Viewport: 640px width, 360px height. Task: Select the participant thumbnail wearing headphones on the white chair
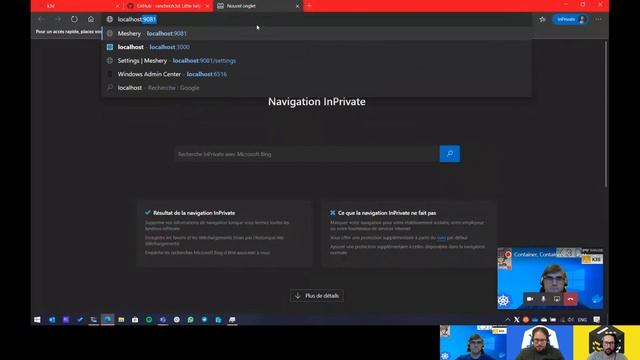pyautogui.click(x=540, y=342)
